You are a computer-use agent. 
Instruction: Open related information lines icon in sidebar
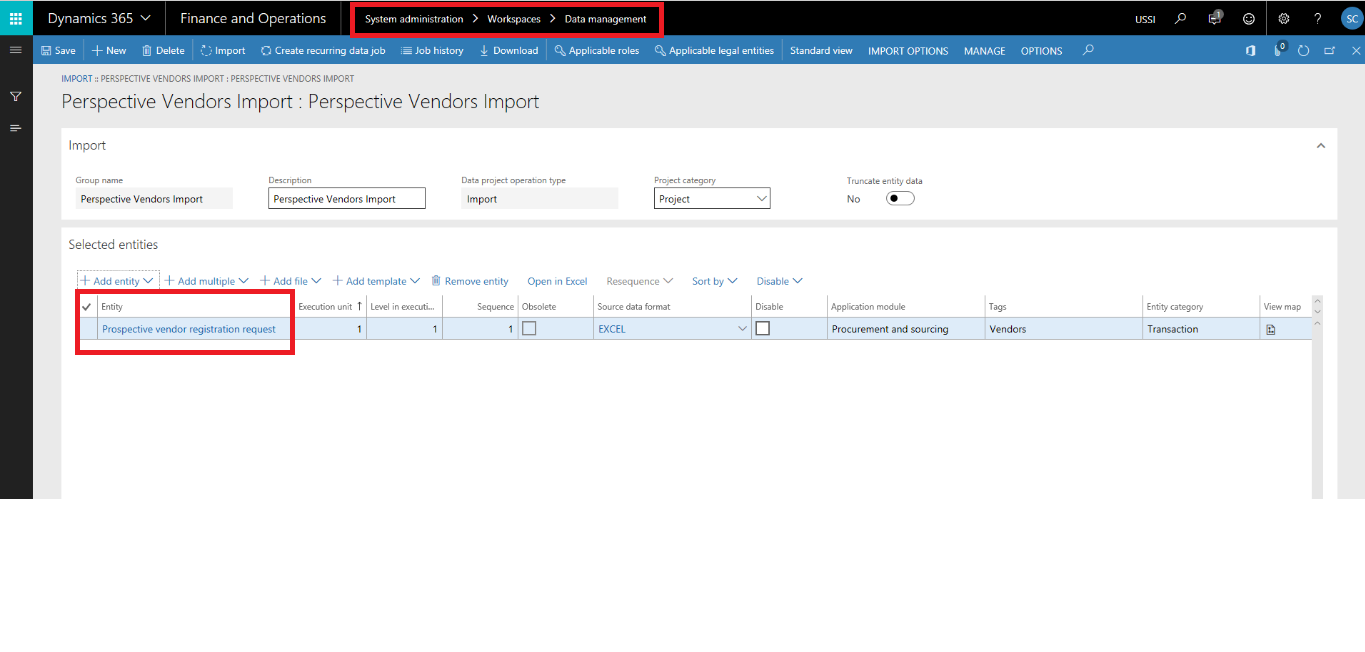pos(16,128)
